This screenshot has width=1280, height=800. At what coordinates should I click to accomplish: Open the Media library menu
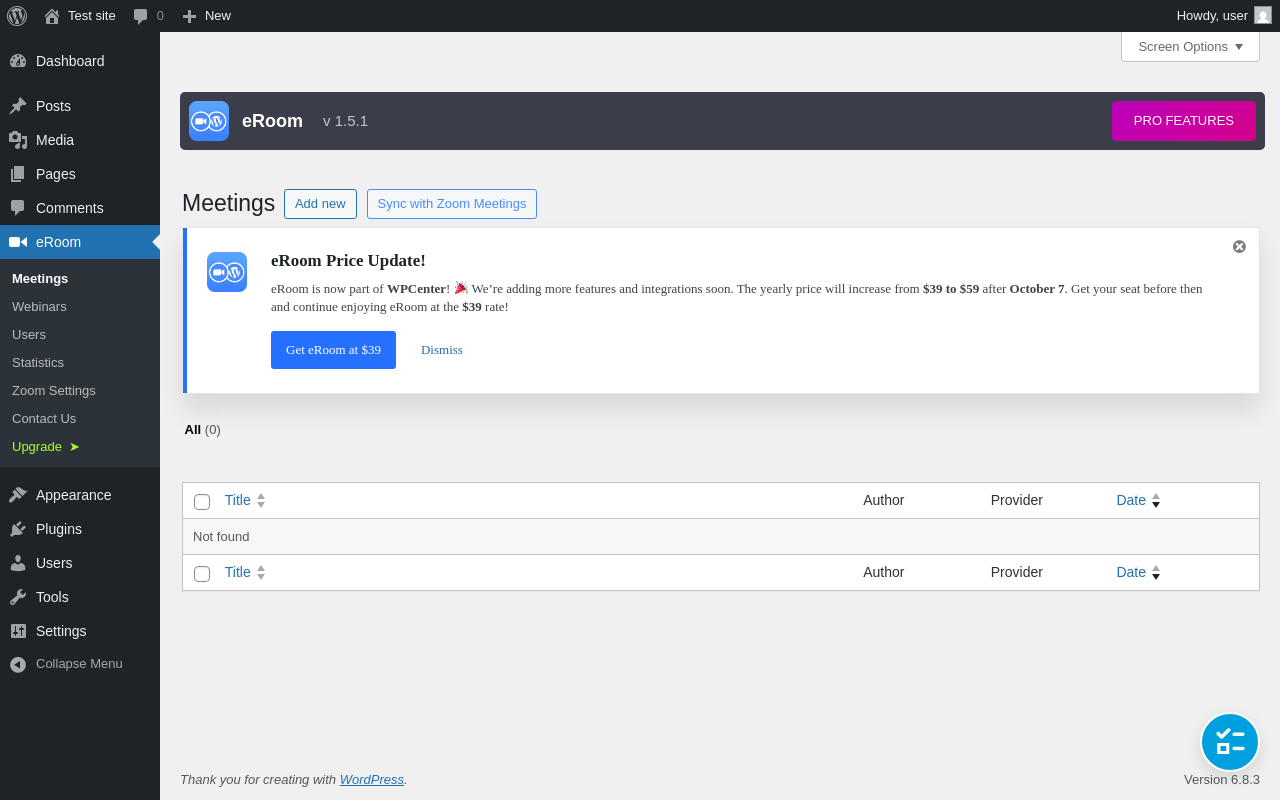(80, 140)
